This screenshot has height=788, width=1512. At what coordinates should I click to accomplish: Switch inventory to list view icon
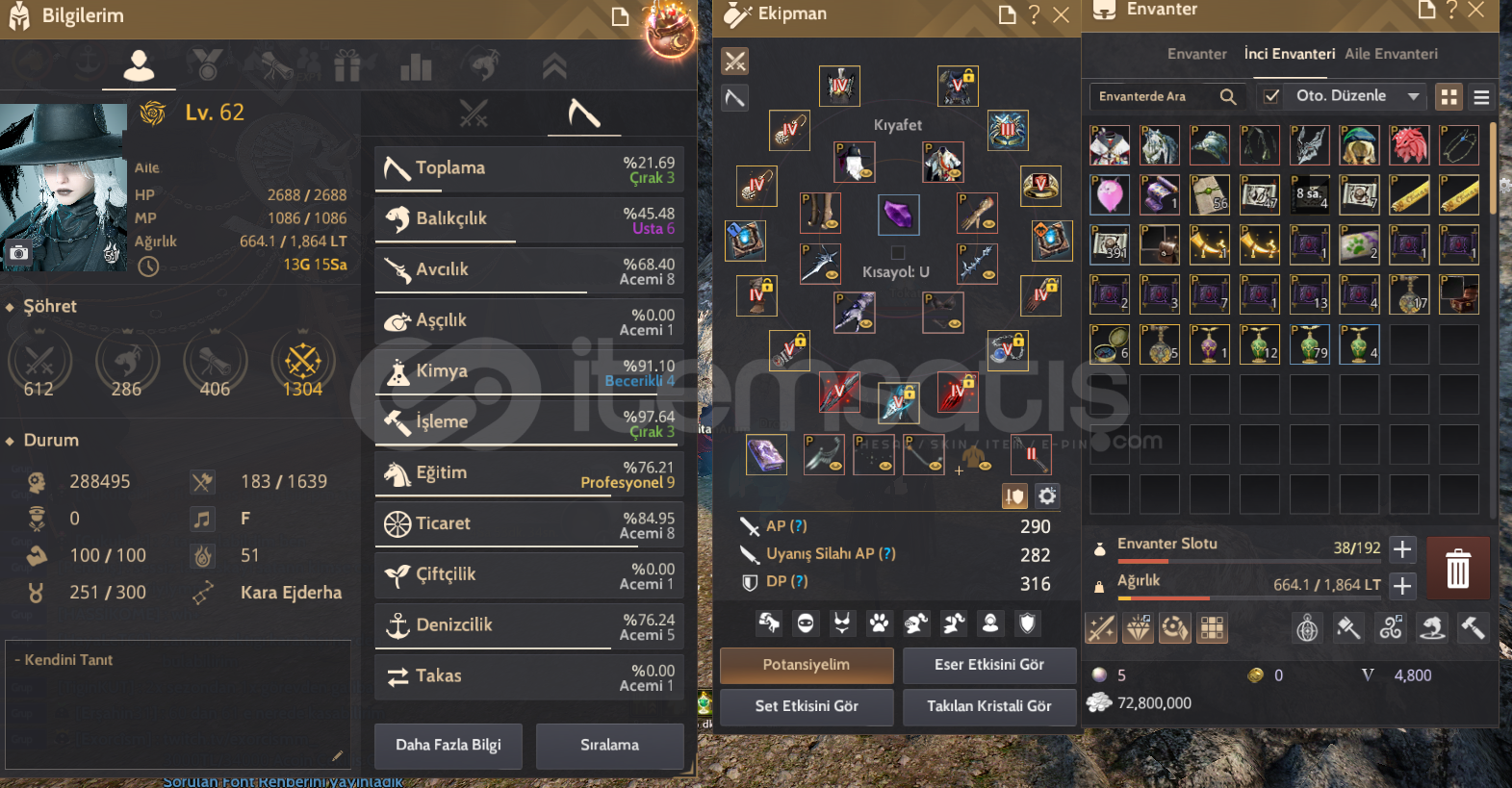[x=1481, y=96]
